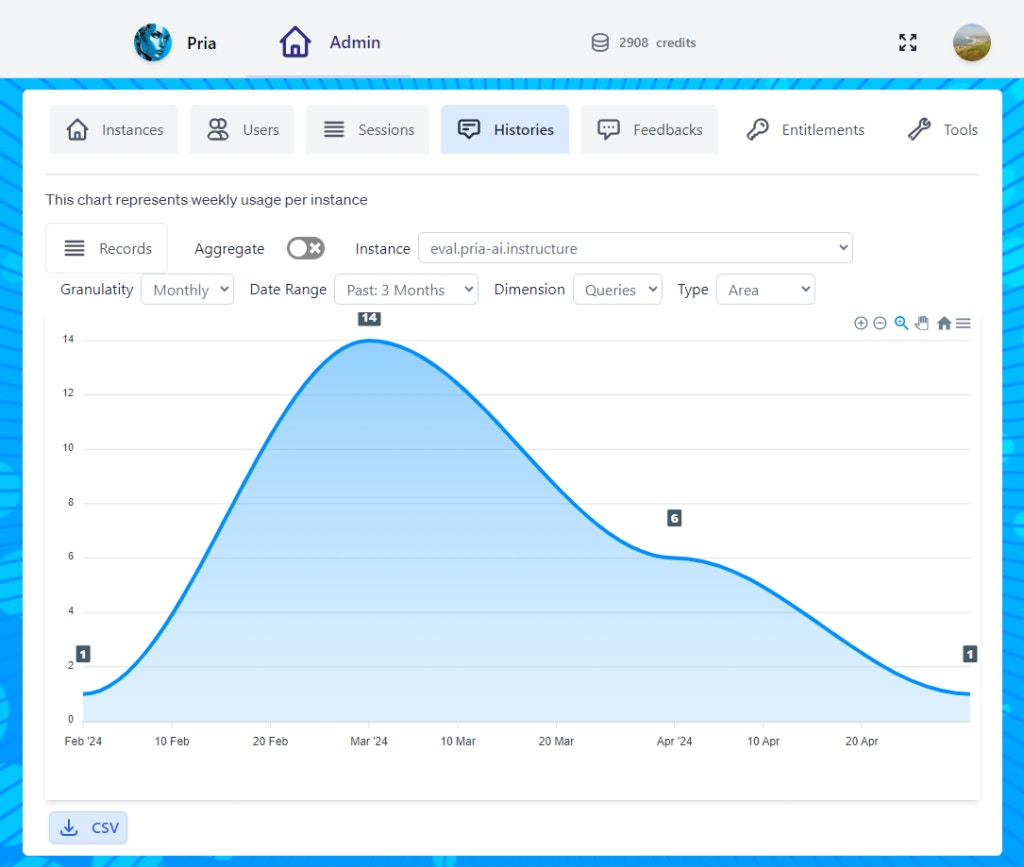Activate the selection zoom magnifier tool
Image resolution: width=1024 pixels, height=867 pixels.
pos(900,323)
